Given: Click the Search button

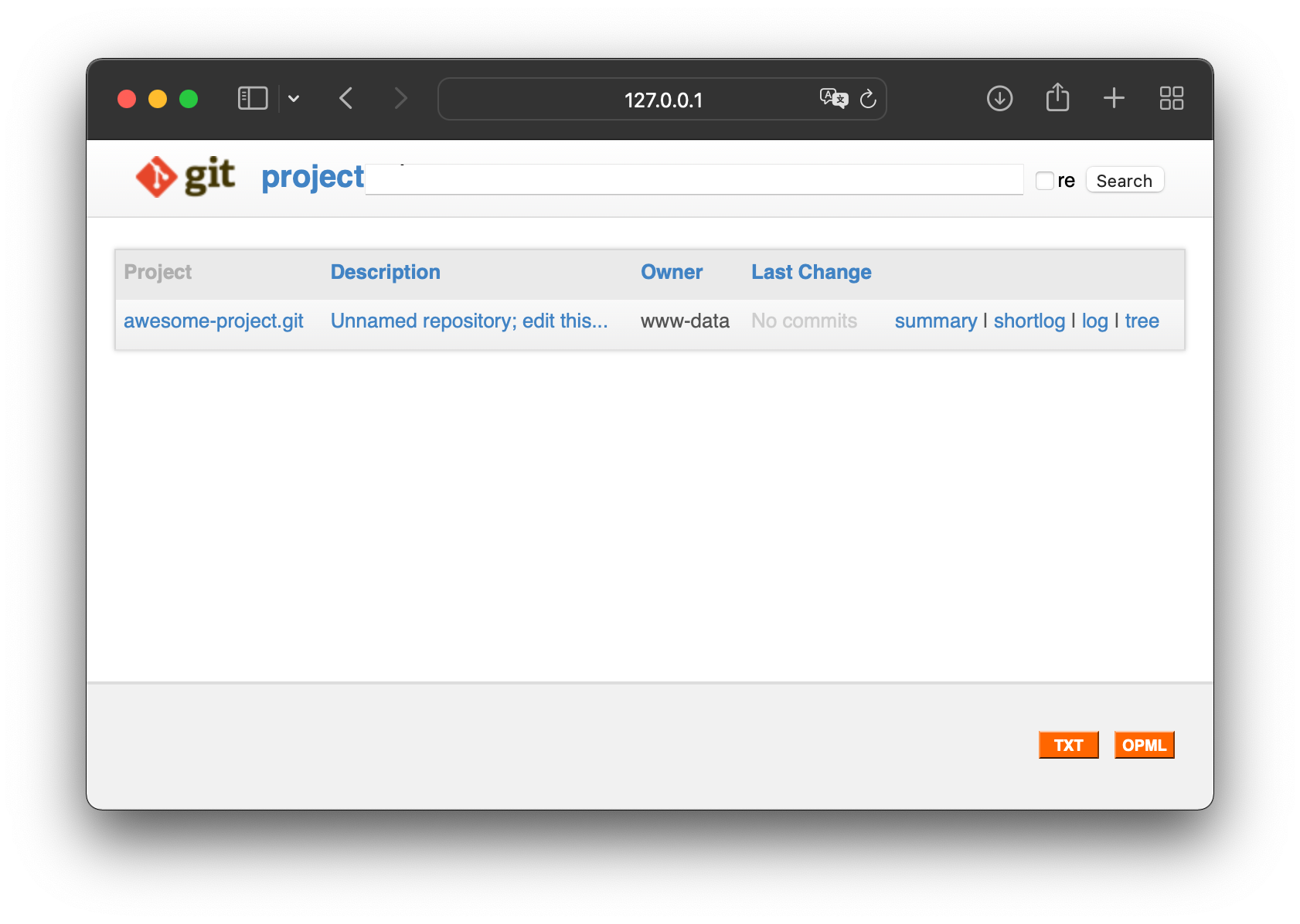Looking at the screenshot, I should [x=1125, y=180].
